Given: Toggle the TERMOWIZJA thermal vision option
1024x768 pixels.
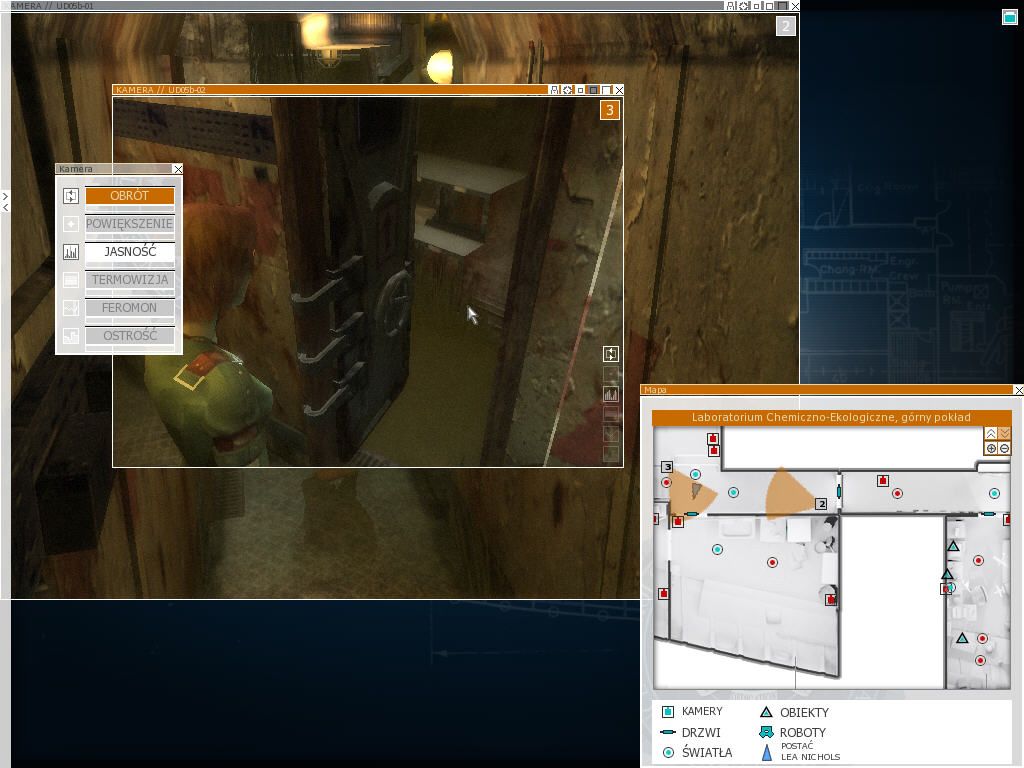Looking at the screenshot, I should tap(130, 280).
